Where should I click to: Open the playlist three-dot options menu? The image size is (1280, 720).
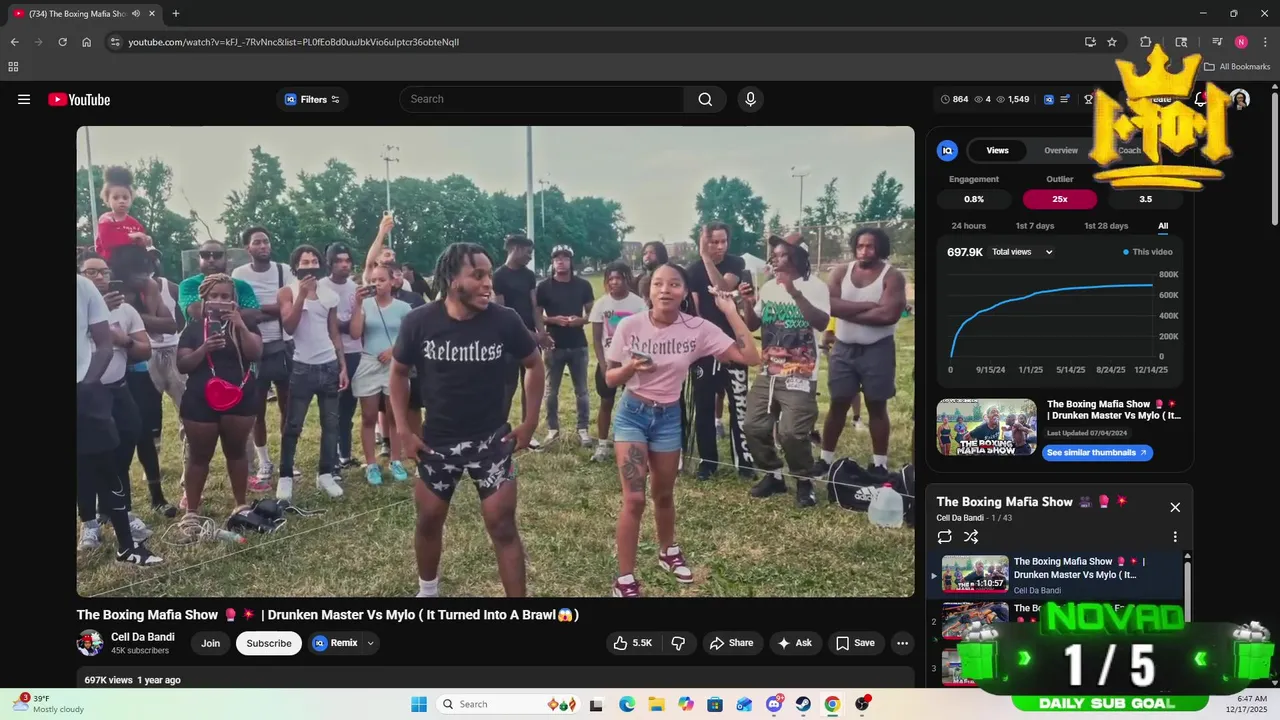(x=1175, y=537)
